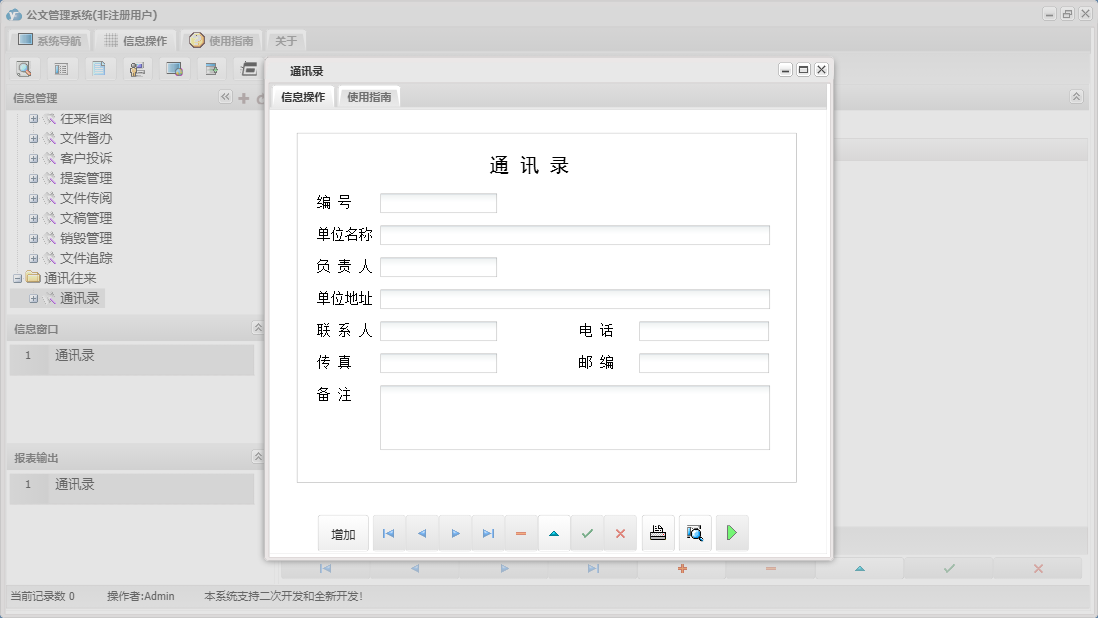
Task: Click the print icon in the 通讯录 dialog
Action: coord(658,533)
